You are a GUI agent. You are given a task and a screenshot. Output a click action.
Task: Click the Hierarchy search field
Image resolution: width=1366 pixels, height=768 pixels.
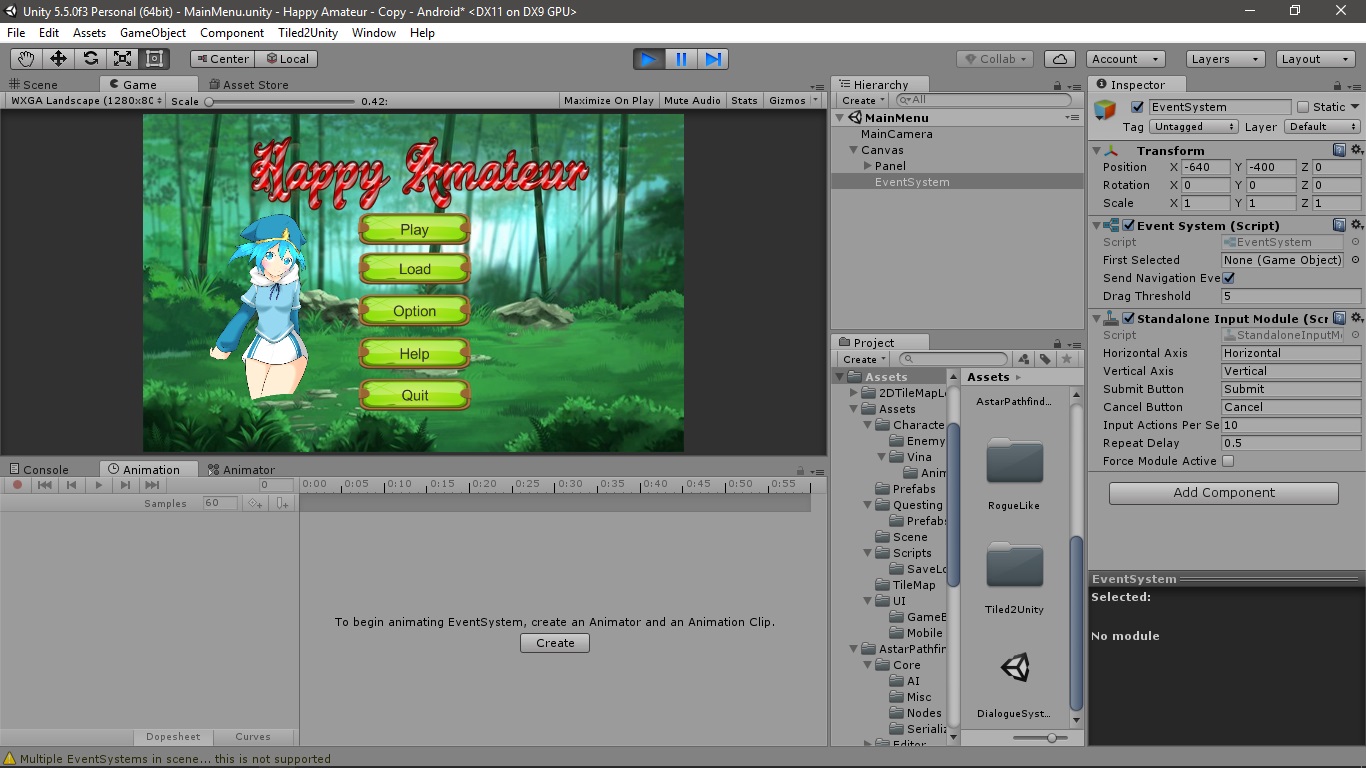tap(983, 100)
